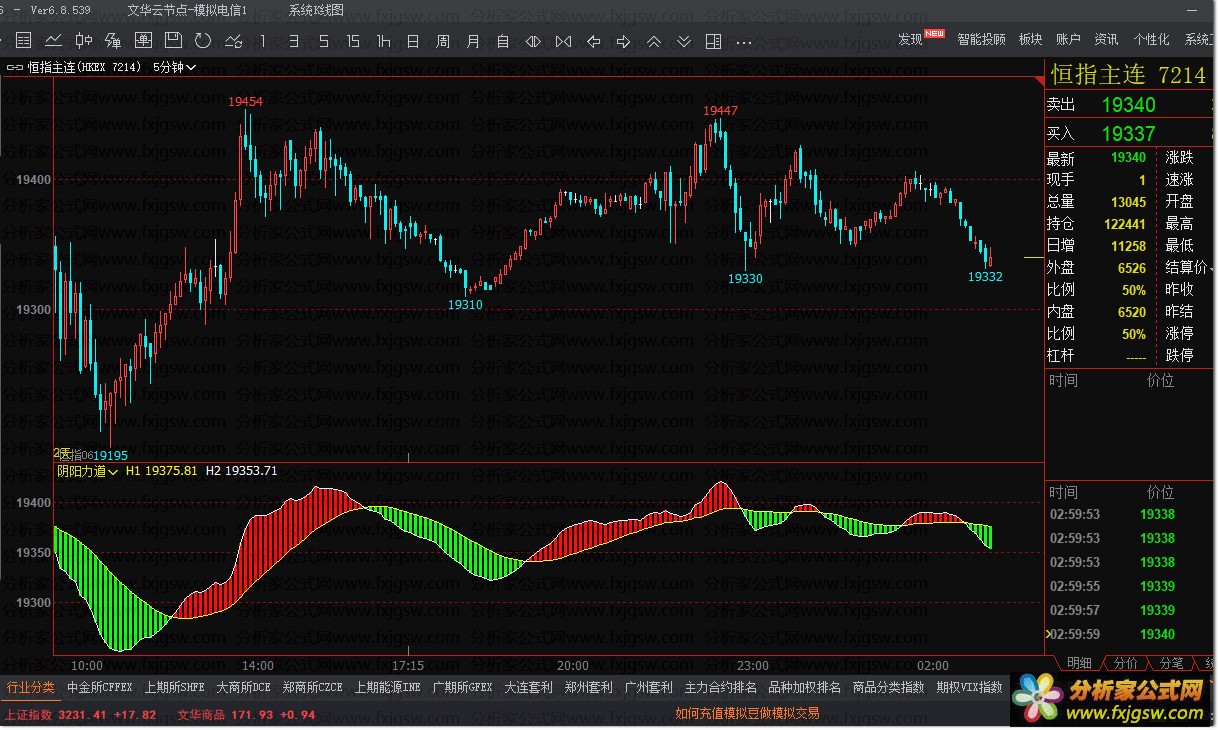Click the 恒指主连 7214 title in quote panel
Viewport: 1220px width, 730px height.
pos(1128,75)
